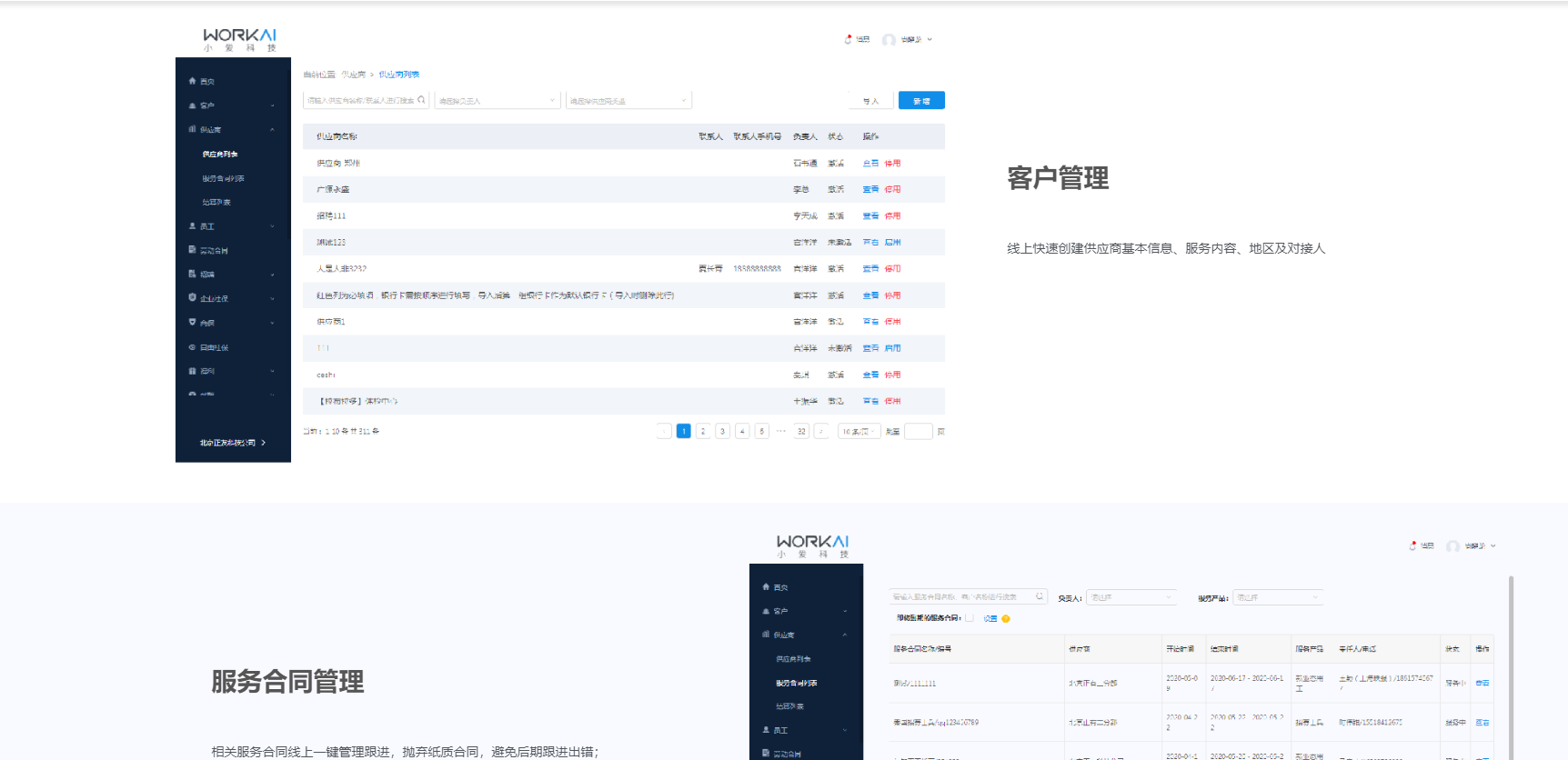Click yellow help question mark icon
This screenshot has height=760, width=1568.
click(1006, 618)
